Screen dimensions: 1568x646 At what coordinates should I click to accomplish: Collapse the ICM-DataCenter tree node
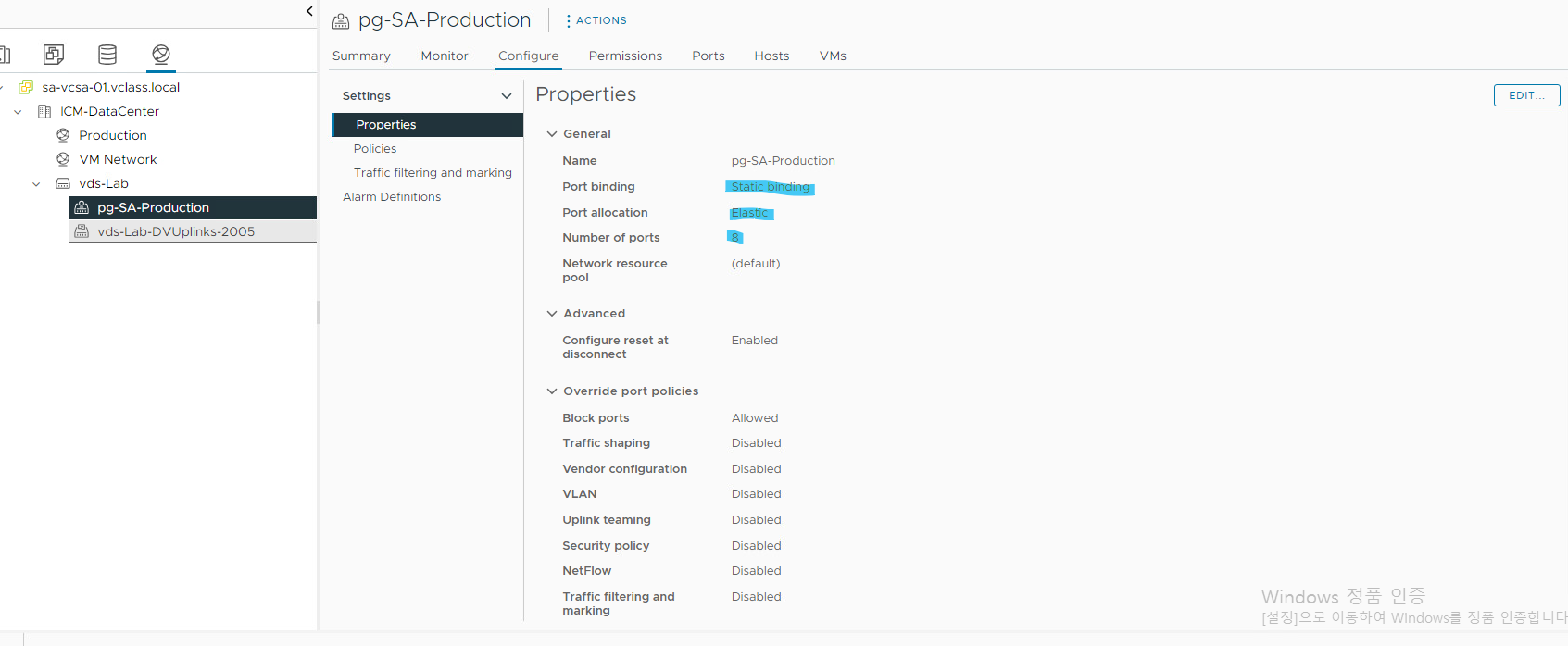click(x=18, y=111)
